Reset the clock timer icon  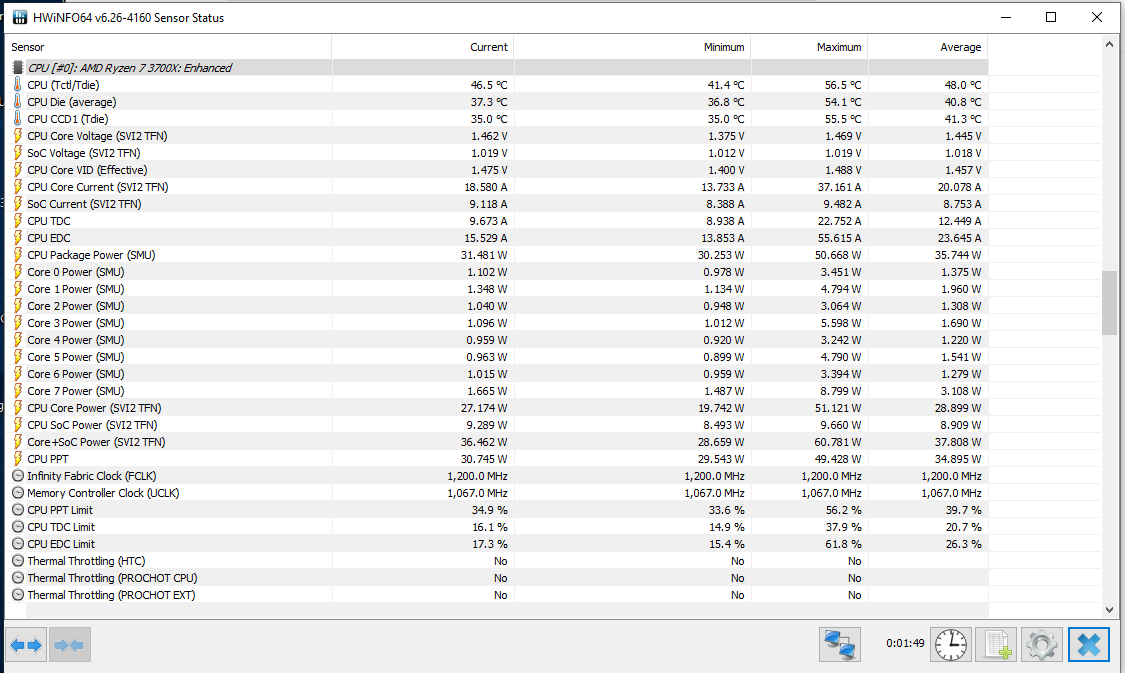(x=950, y=644)
